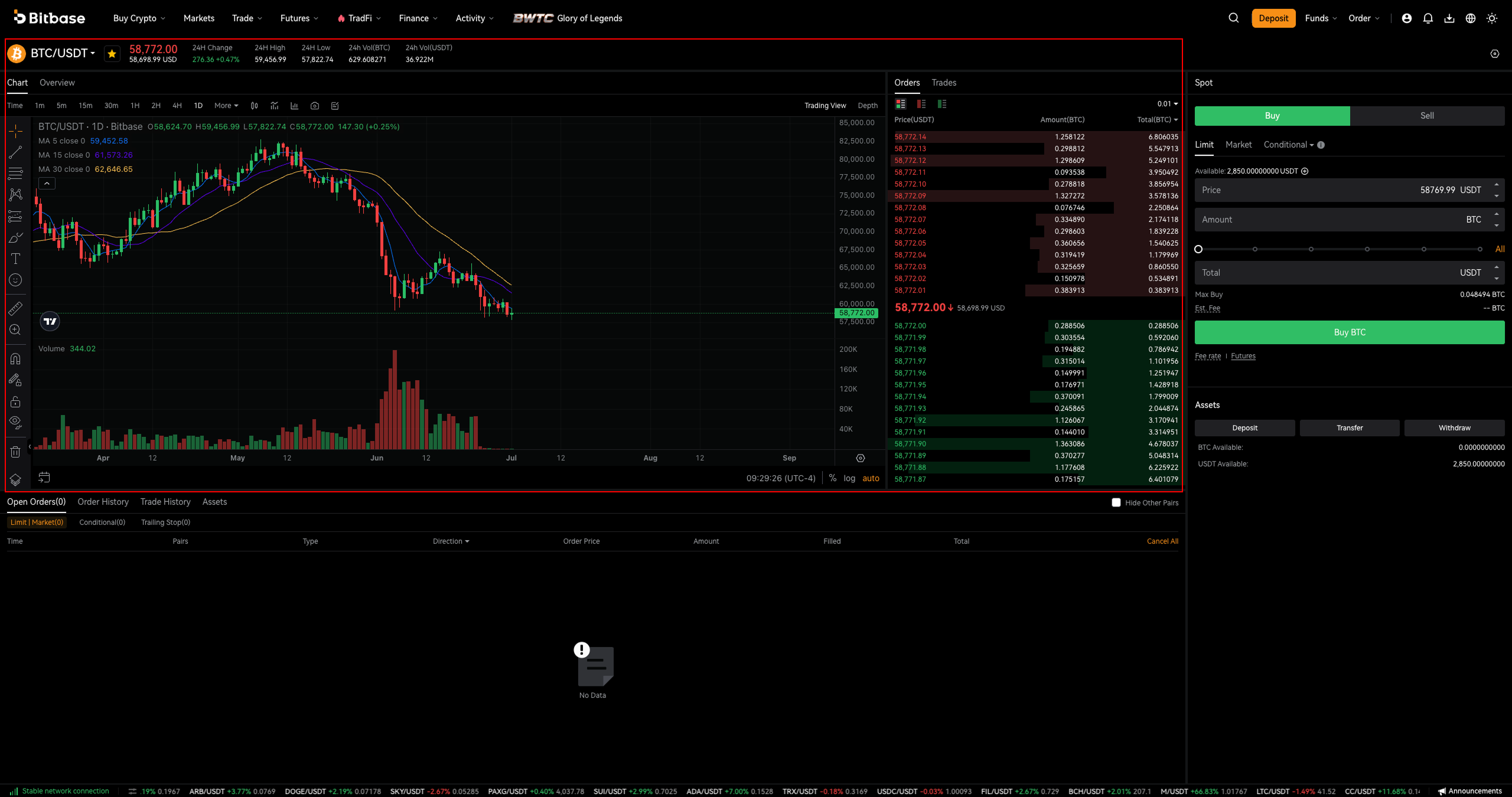Expand the Buy Crypto menu

point(139,18)
